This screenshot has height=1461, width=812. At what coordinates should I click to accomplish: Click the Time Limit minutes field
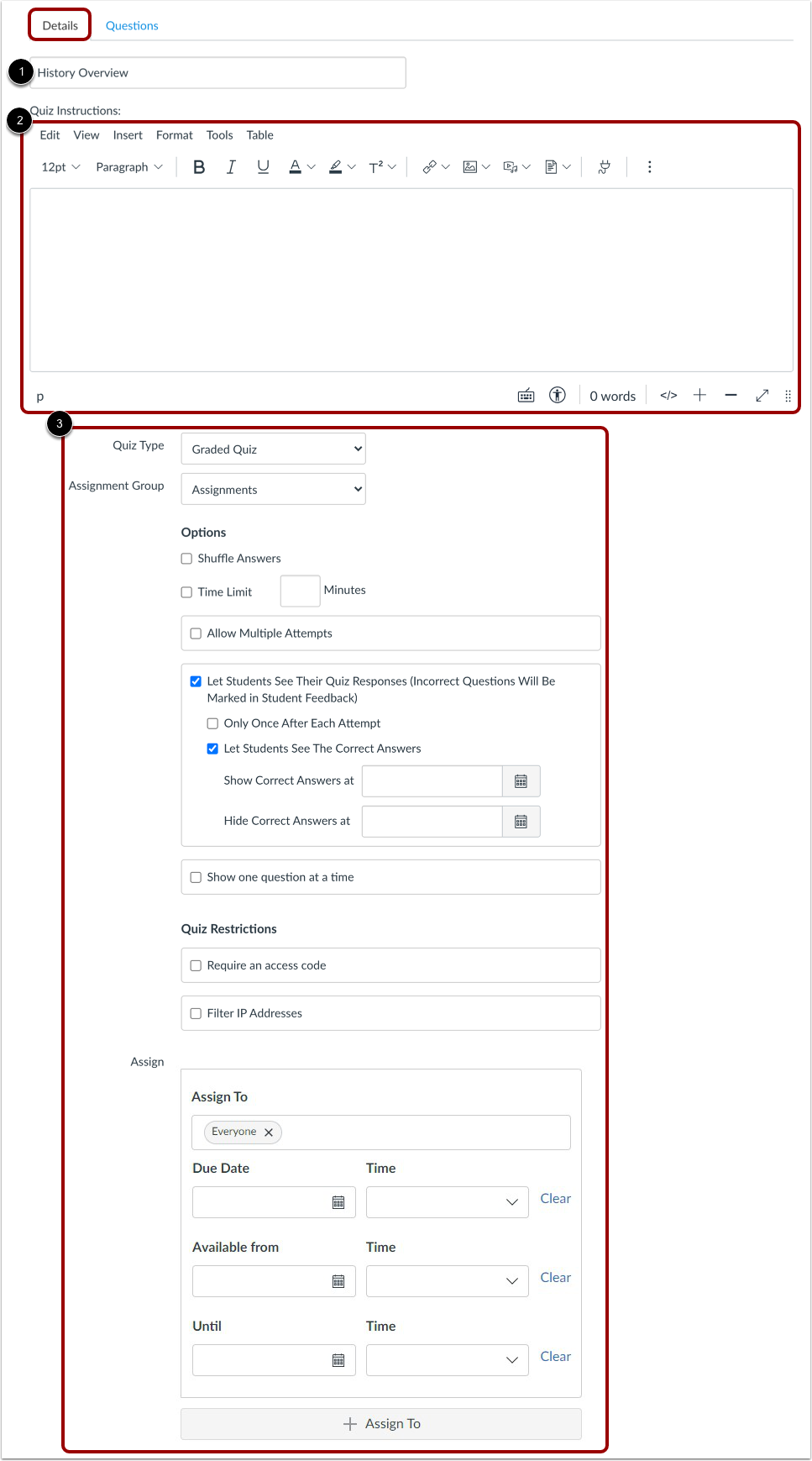tap(300, 591)
